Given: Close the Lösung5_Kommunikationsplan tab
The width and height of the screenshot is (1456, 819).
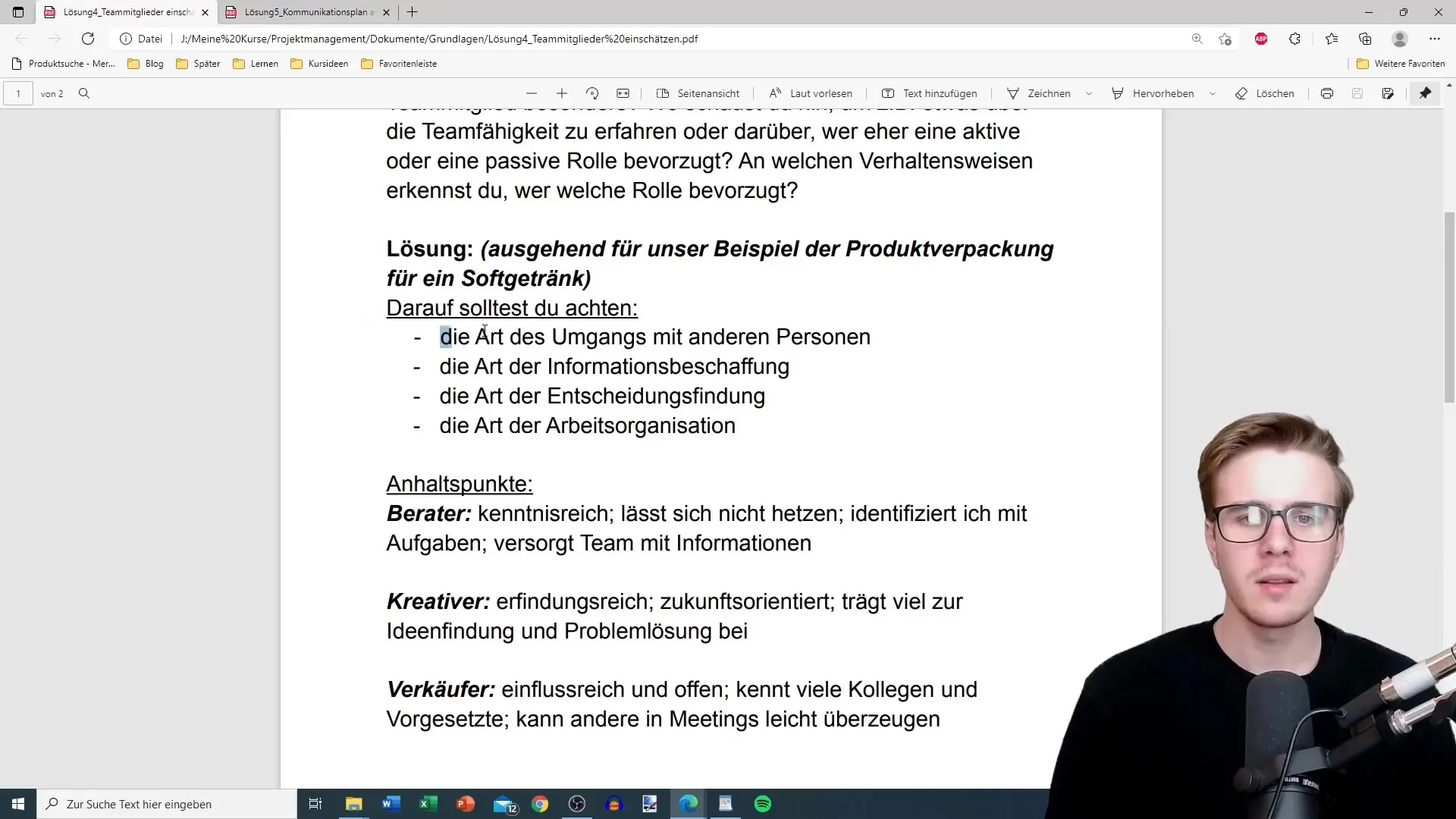Looking at the screenshot, I should pos(386,12).
